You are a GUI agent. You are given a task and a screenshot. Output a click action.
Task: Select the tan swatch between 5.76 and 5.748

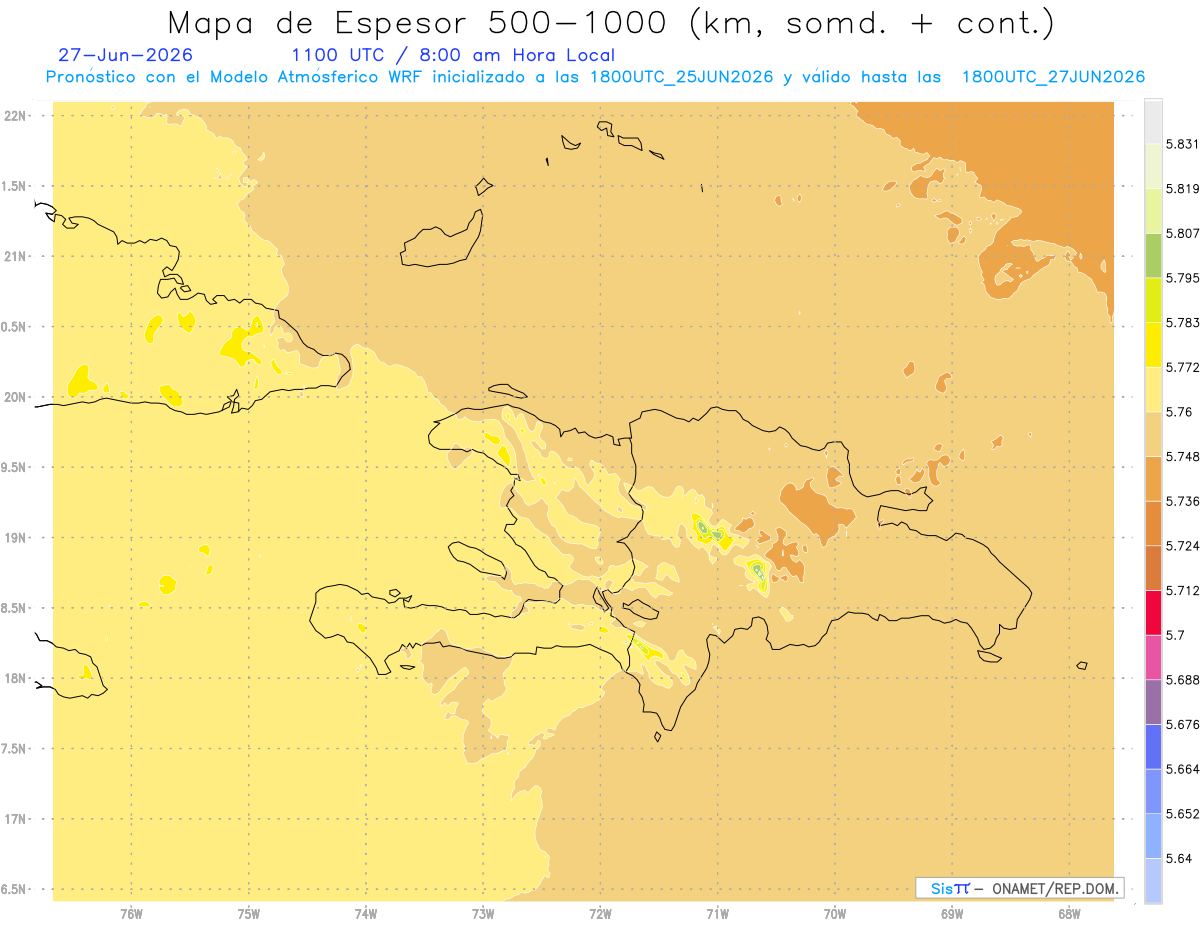pos(1153,434)
